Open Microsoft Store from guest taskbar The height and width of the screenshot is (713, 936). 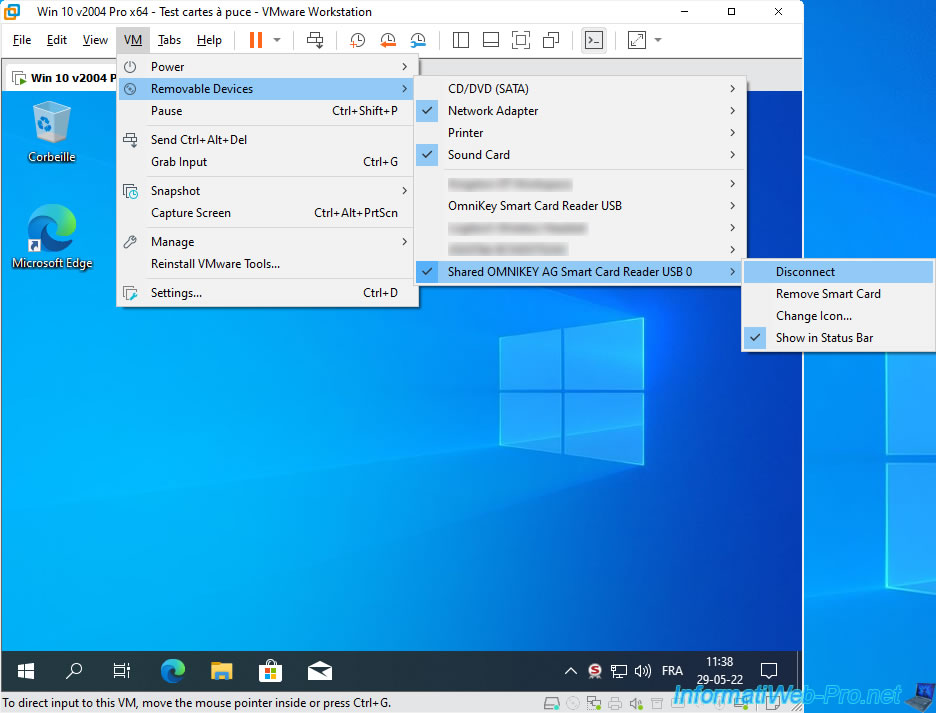(x=270, y=671)
